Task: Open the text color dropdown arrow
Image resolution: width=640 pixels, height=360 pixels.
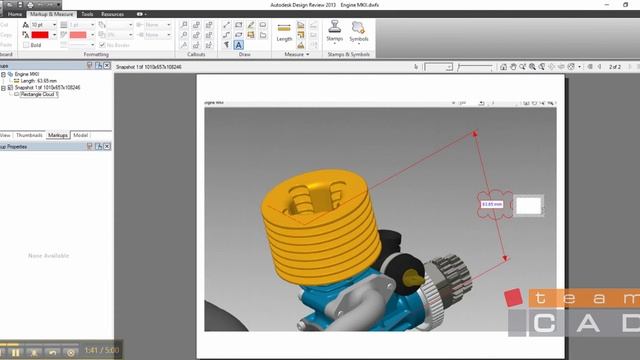Action: 54,35
